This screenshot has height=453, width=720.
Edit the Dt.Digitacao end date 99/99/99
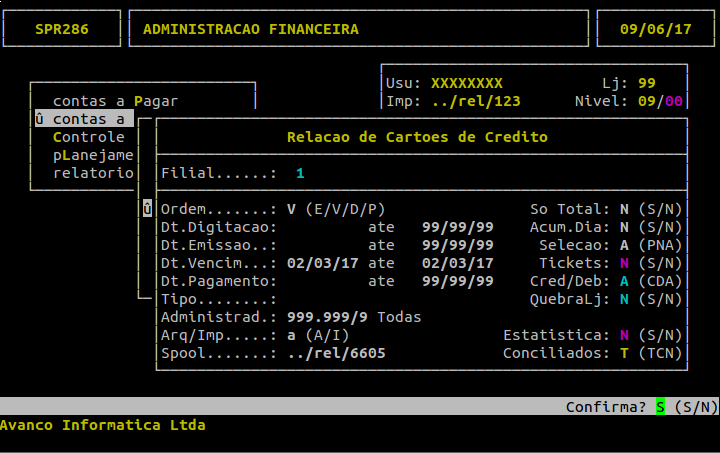tap(457, 227)
